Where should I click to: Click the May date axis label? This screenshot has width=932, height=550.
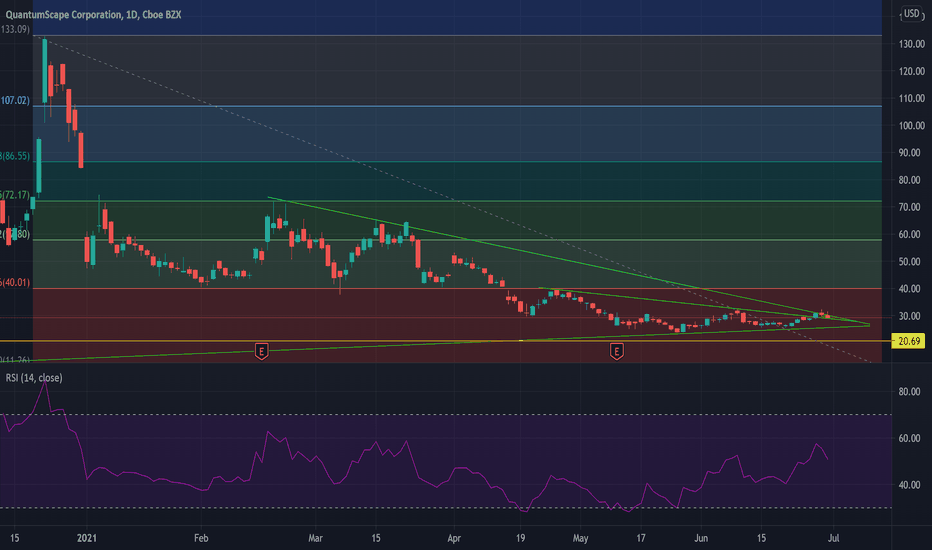tap(580, 538)
